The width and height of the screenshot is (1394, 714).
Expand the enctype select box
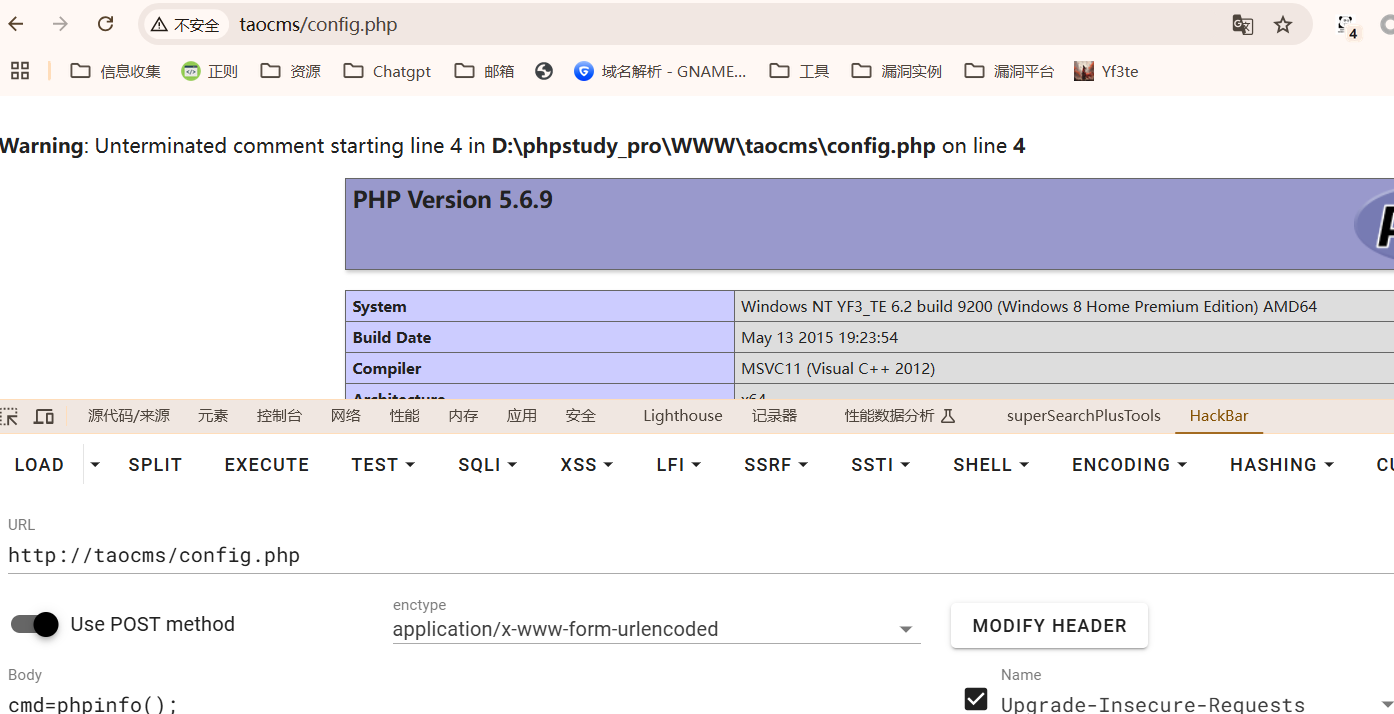[656, 629]
